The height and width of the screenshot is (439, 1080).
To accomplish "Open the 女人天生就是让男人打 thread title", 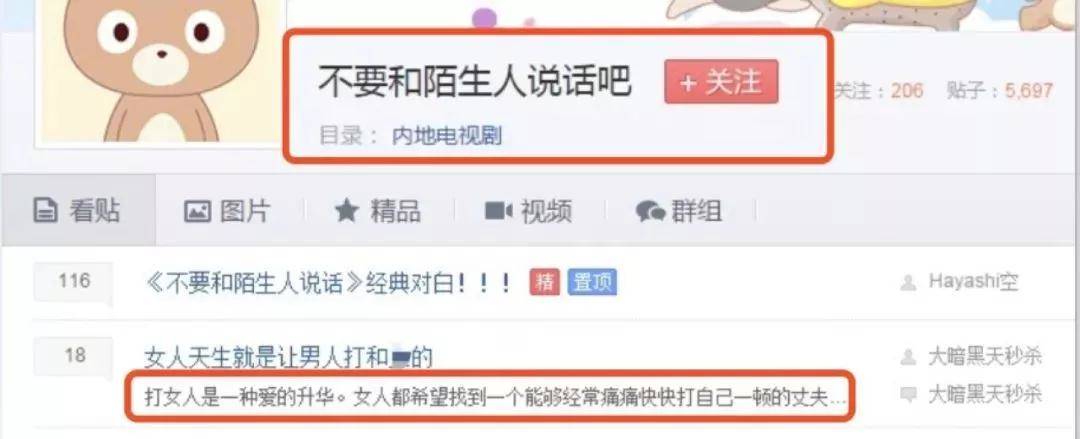I will 289,358.
